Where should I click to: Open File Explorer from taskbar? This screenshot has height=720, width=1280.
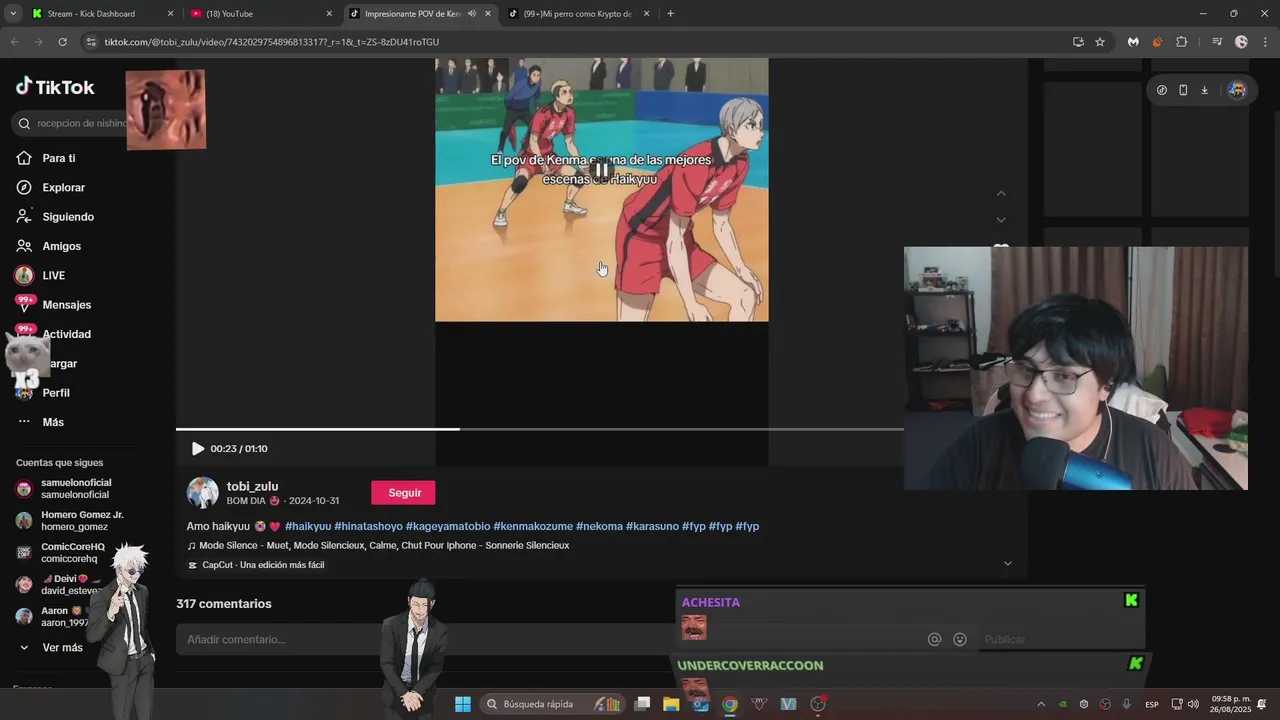[671, 704]
